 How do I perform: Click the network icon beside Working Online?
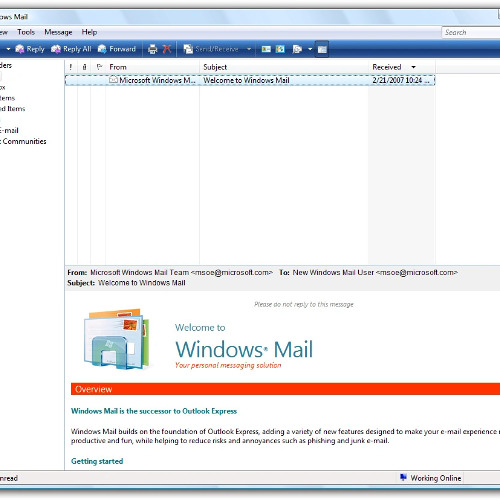403,478
